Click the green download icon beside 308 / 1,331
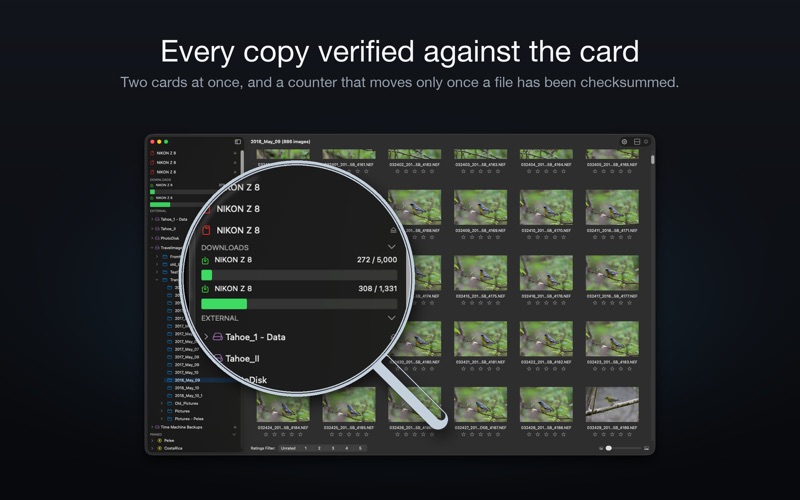 [x=205, y=289]
